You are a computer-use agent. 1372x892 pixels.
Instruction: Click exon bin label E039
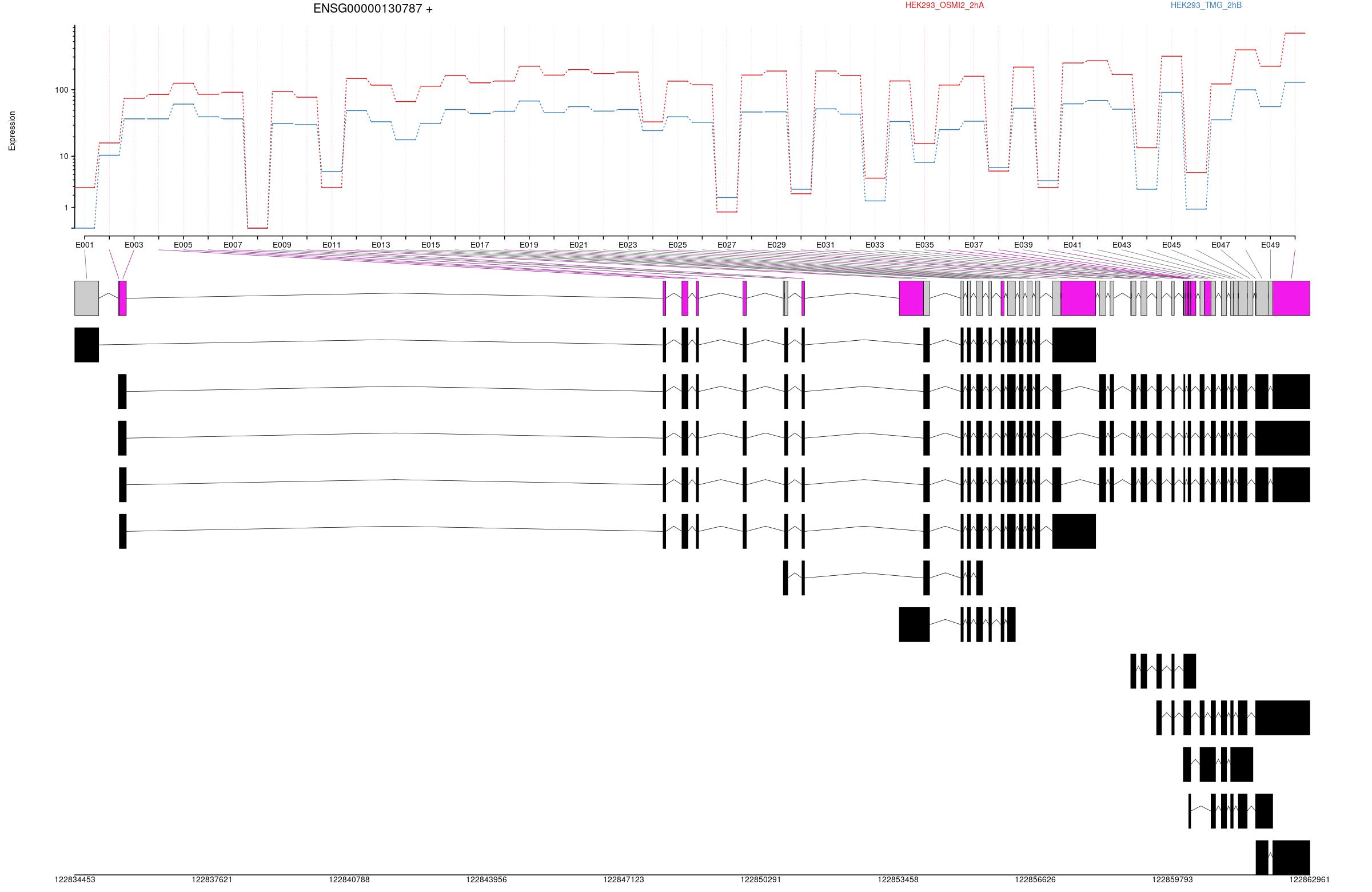1023,245
